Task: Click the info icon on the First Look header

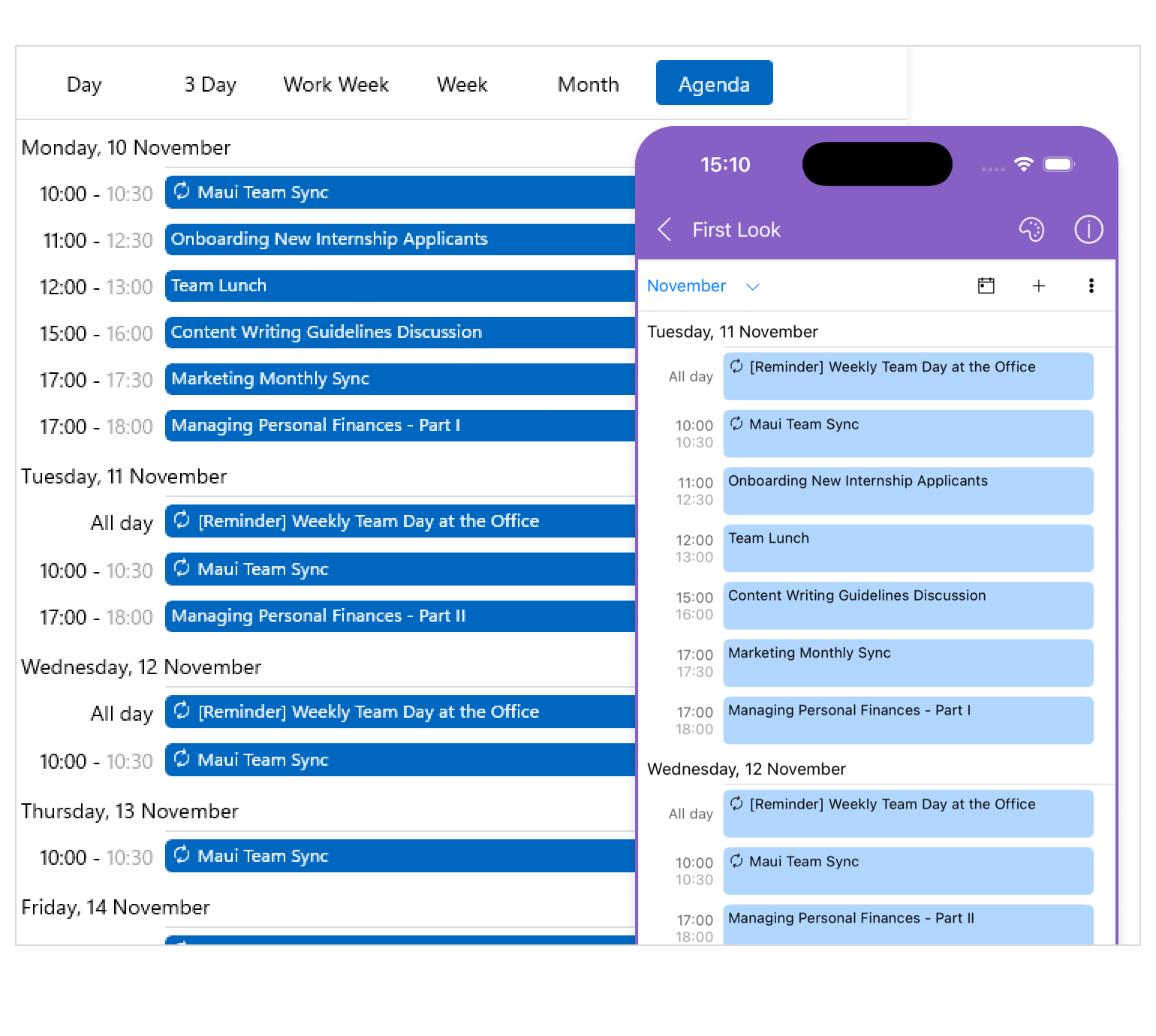Action: (x=1088, y=230)
